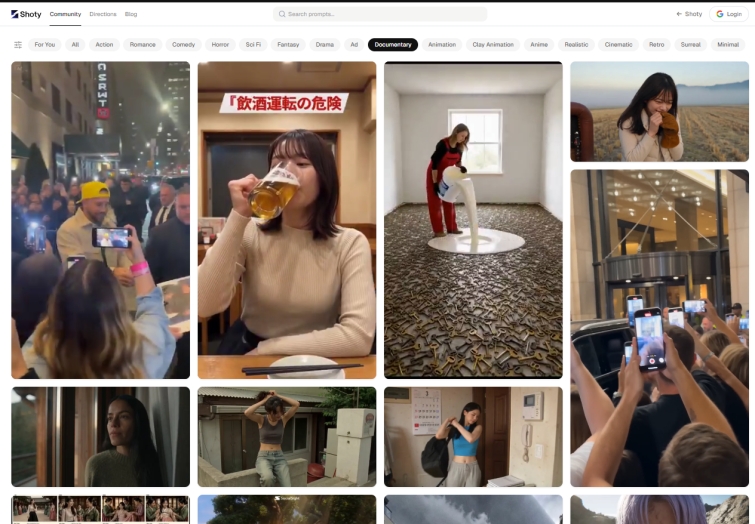Open the woman drinking beer video thumbnail
755x524 pixels.
(287, 220)
